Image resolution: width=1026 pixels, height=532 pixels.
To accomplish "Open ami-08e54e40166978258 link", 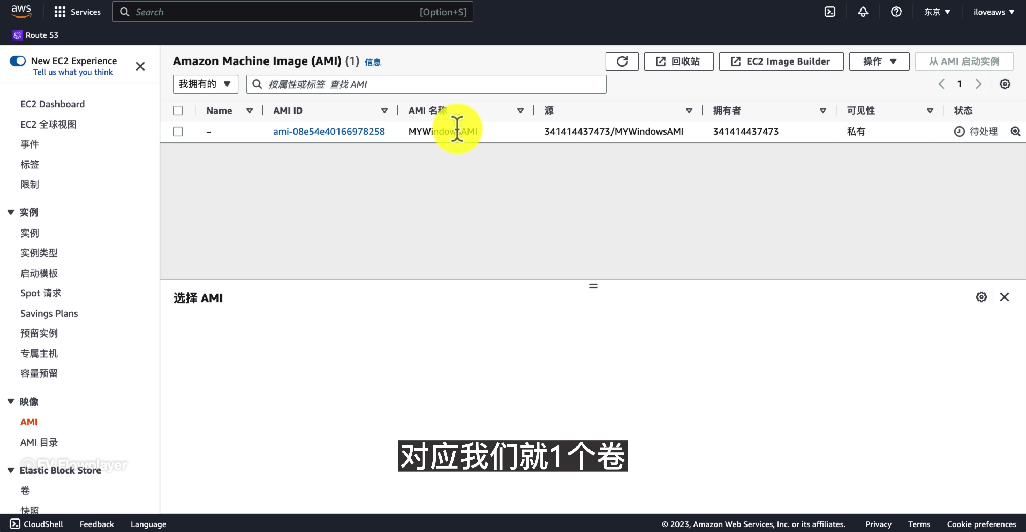I will click(328, 132).
